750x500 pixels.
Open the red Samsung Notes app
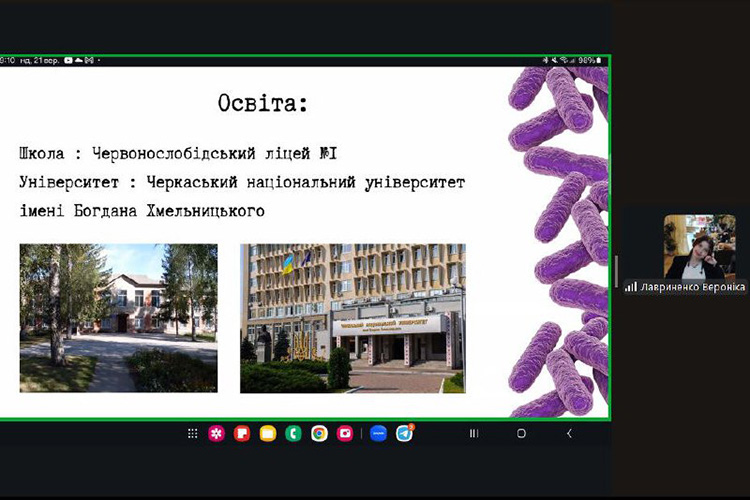(x=242, y=433)
